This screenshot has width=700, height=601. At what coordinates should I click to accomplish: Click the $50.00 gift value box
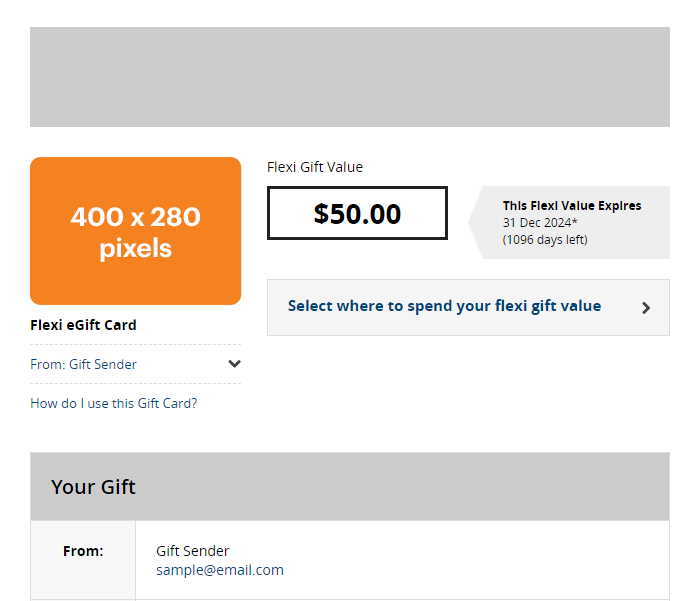357,213
